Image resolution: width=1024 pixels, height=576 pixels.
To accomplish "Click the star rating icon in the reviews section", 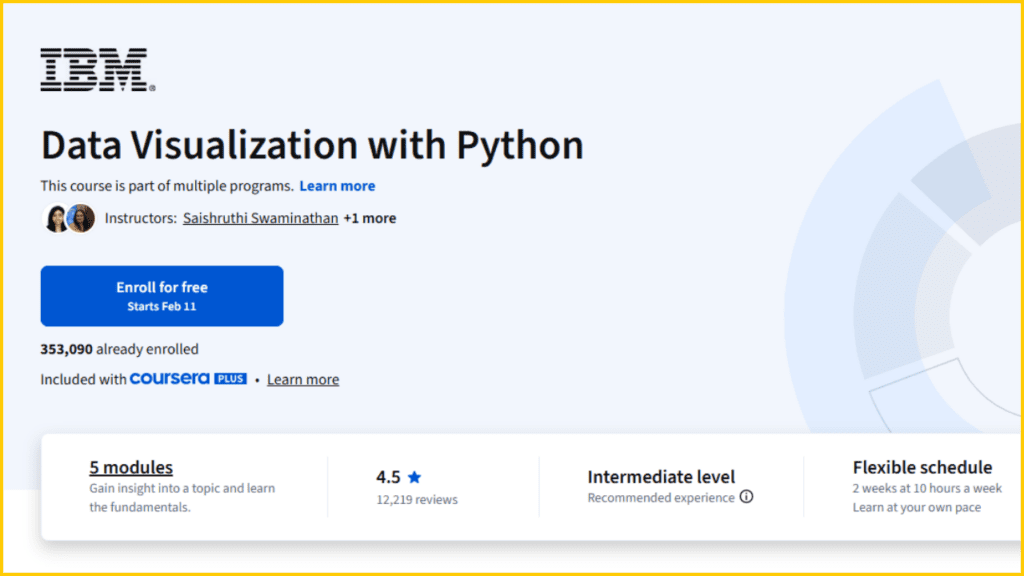I will (413, 477).
